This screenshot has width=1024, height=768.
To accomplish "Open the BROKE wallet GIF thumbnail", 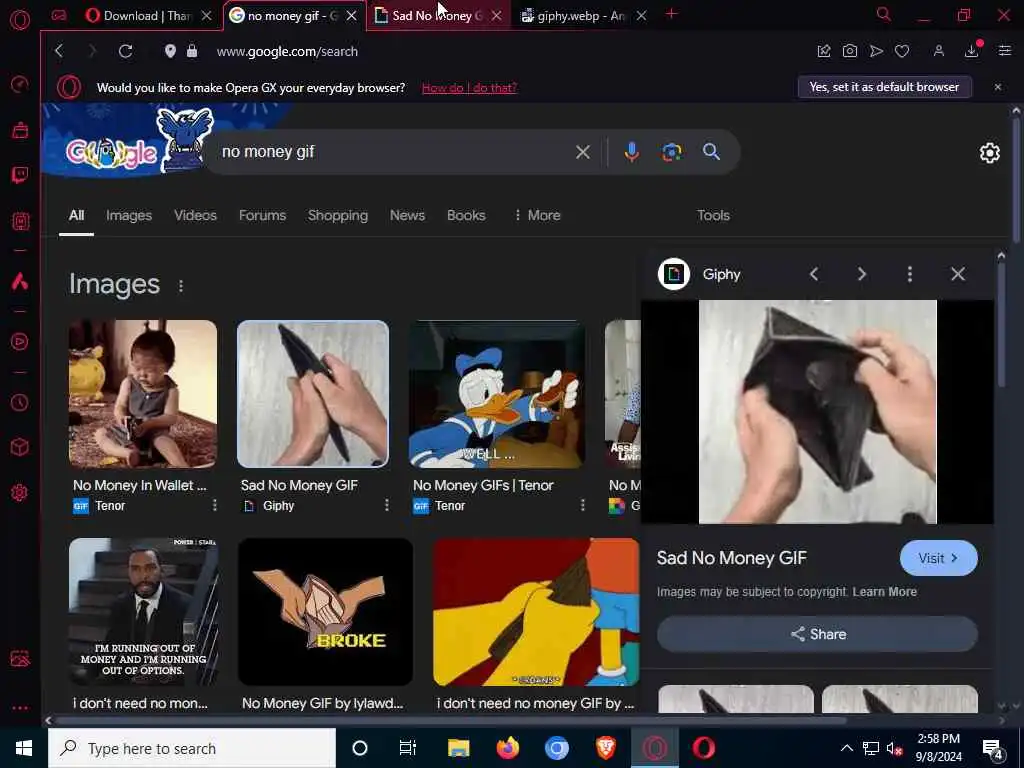I will pyautogui.click(x=325, y=612).
